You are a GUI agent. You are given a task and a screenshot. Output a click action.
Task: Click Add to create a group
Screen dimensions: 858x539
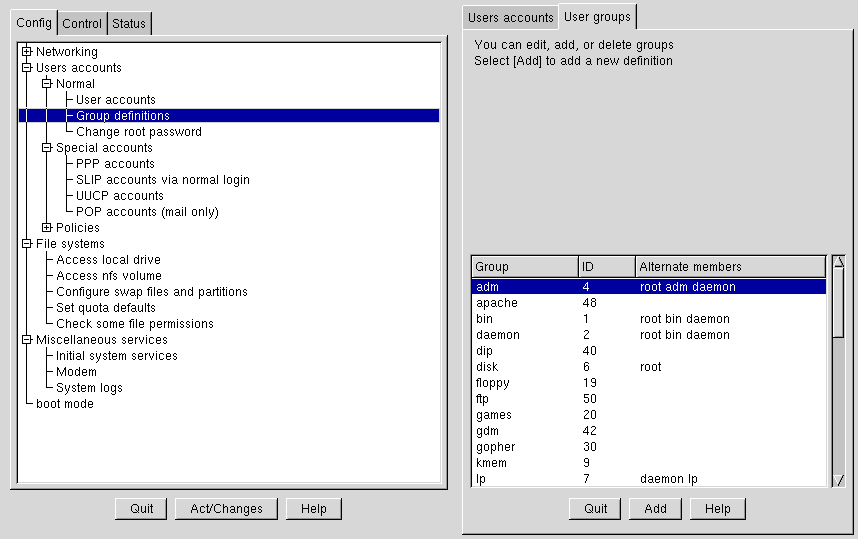655,508
